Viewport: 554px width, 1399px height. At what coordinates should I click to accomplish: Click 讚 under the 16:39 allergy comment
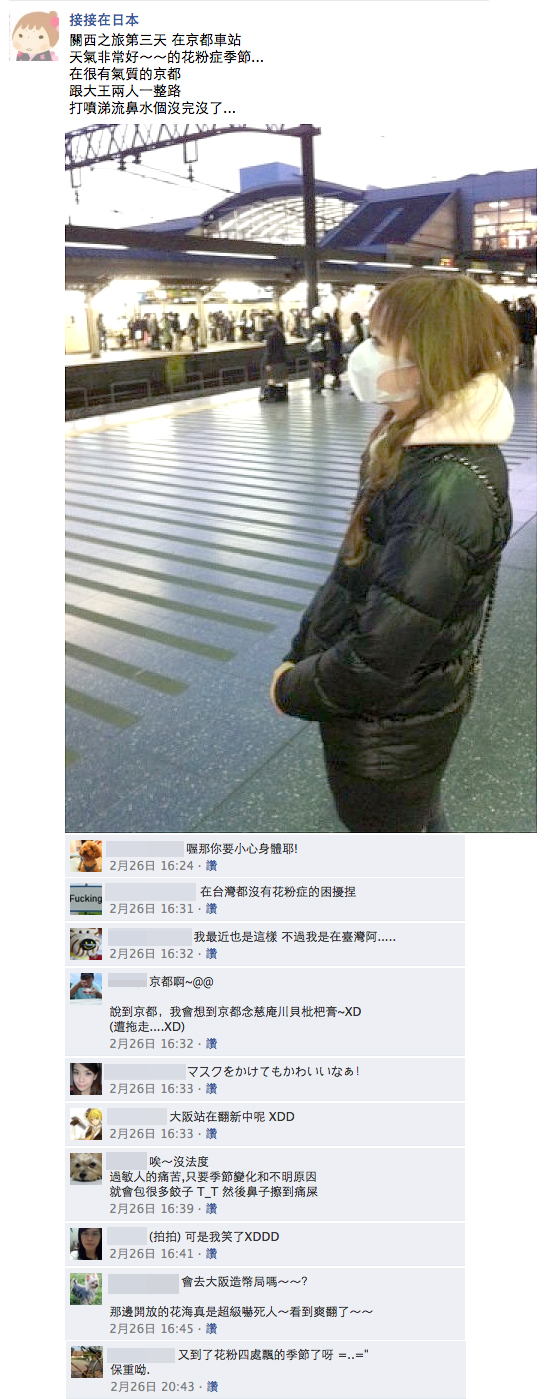click(211, 1209)
